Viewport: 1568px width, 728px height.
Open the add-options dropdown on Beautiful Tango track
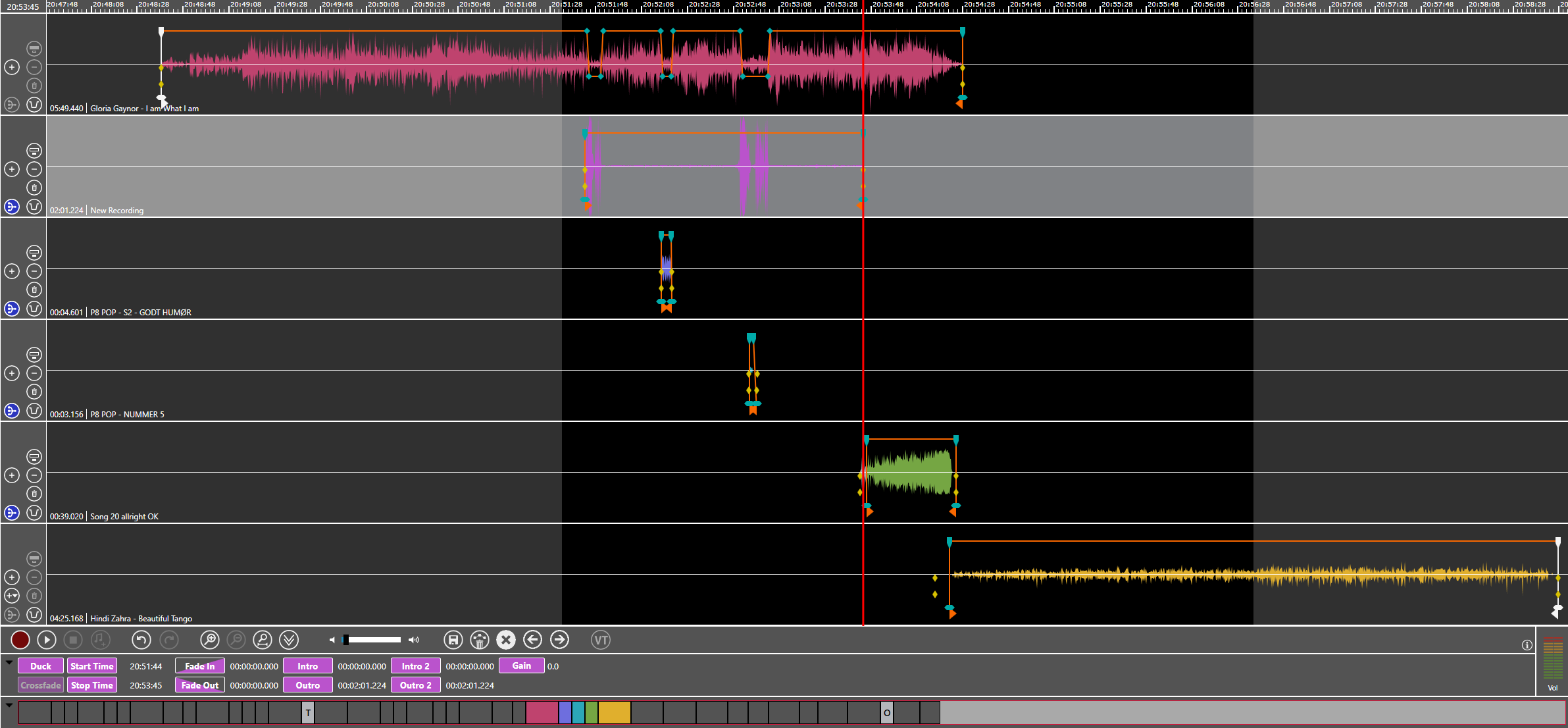[x=12, y=596]
